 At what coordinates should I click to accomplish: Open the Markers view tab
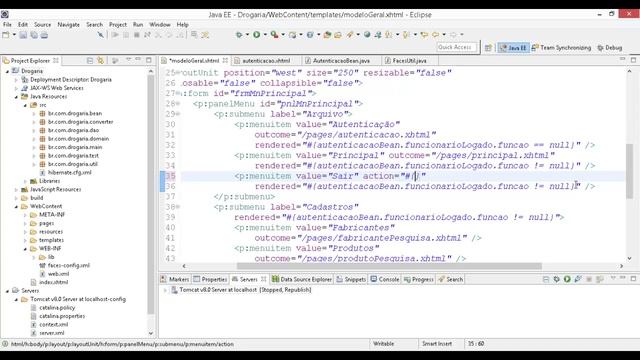point(175,279)
